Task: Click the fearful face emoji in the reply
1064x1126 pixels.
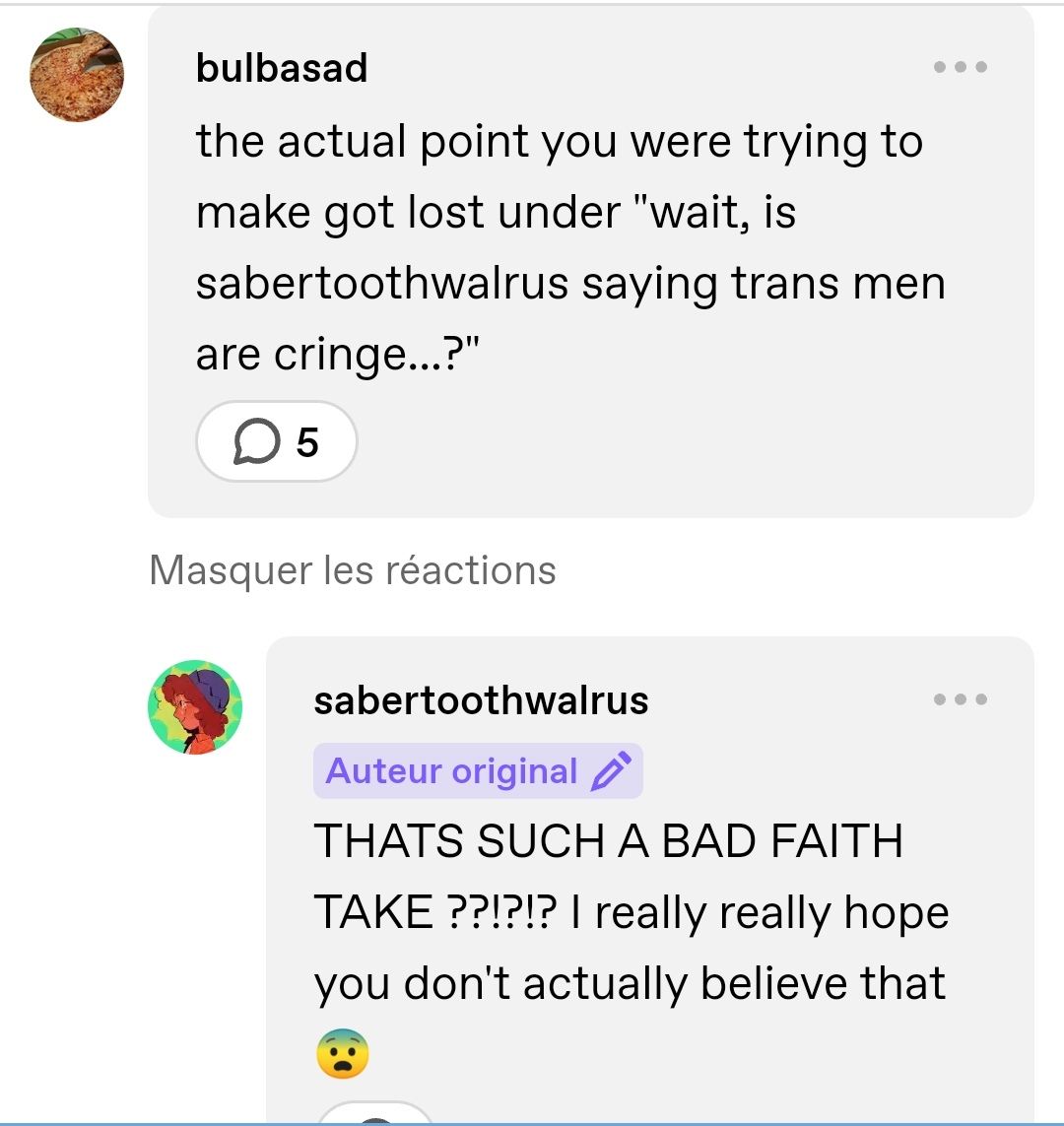Action: coord(343,1053)
